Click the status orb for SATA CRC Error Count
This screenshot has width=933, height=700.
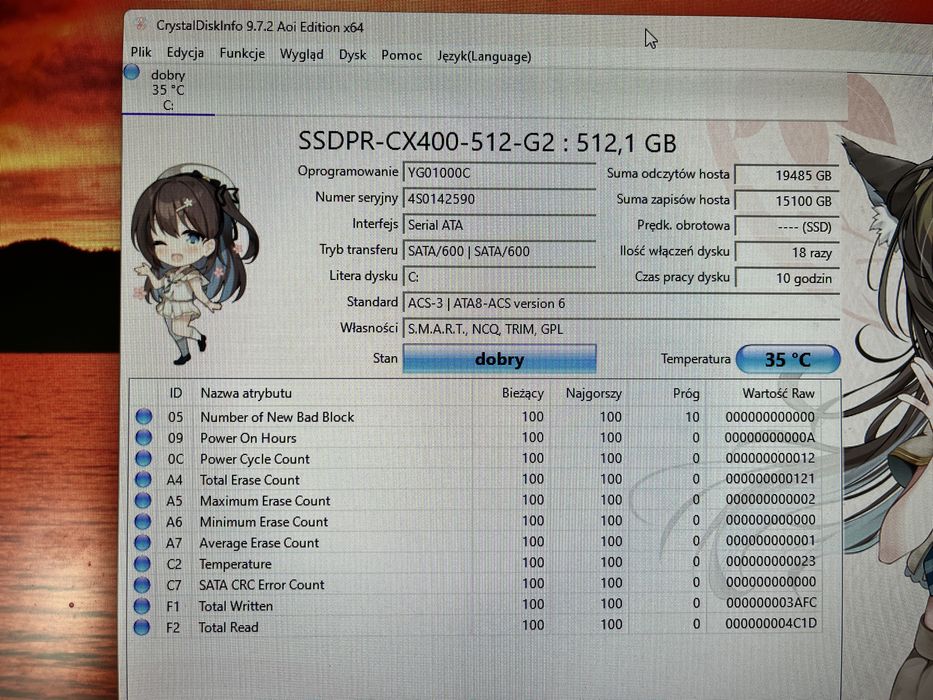(x=142, y=585)
